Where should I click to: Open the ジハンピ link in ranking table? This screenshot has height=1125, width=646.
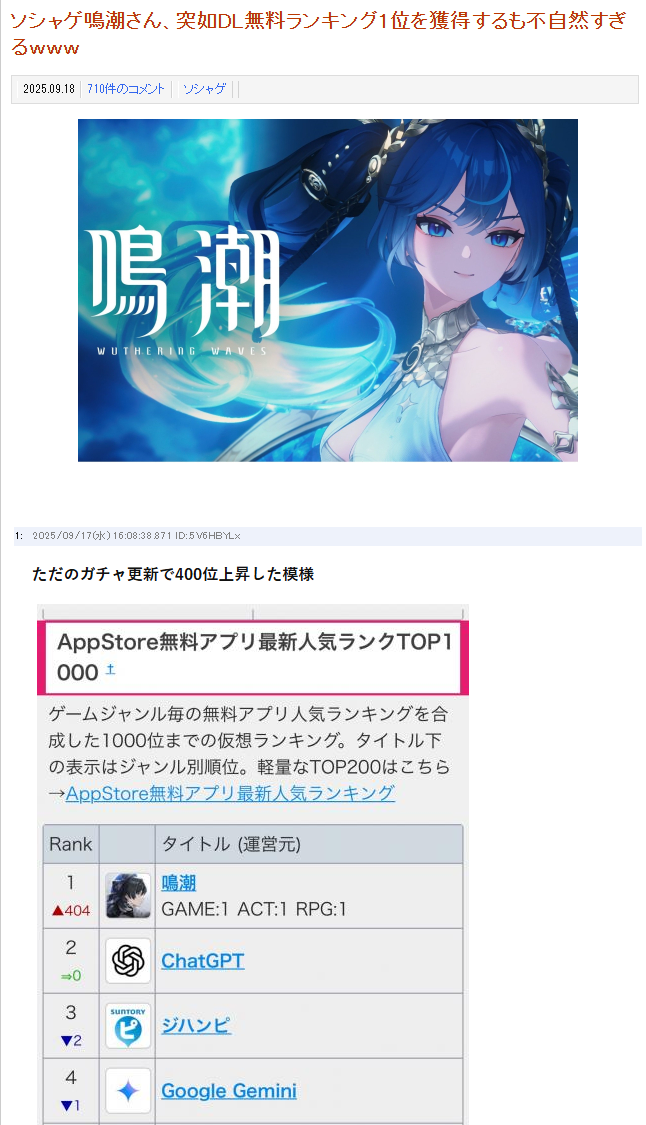196,1025
